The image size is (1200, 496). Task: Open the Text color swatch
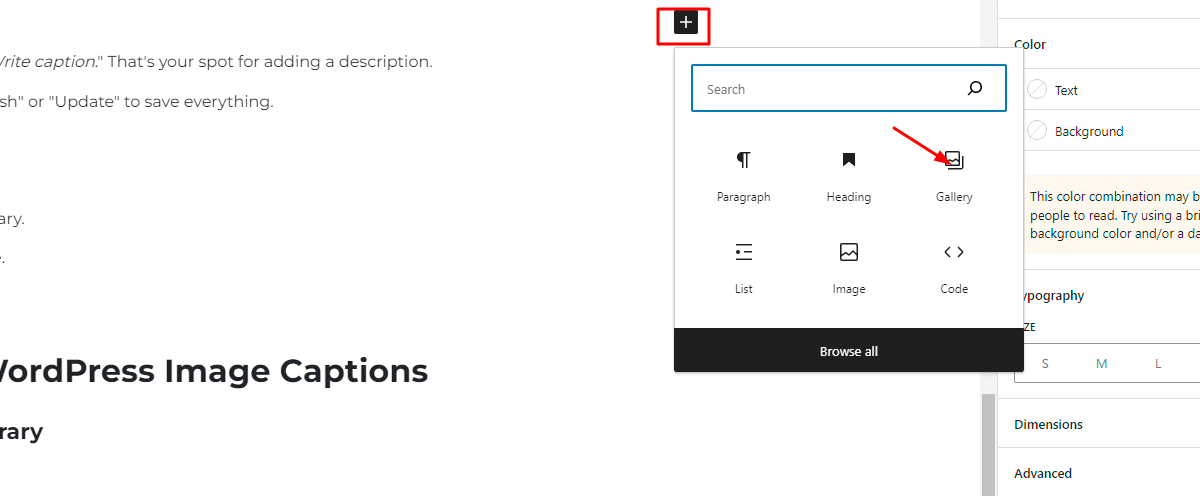tap(1037, 90)
